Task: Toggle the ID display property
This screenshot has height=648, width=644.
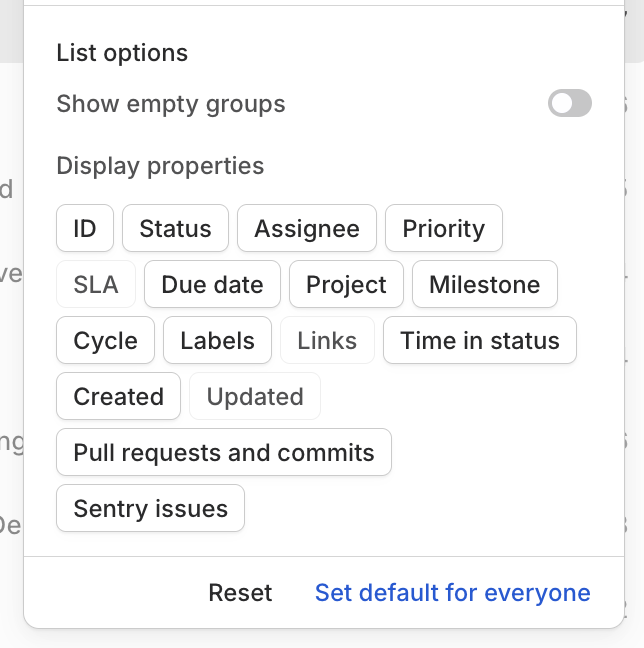Action: tap(85, 228)
